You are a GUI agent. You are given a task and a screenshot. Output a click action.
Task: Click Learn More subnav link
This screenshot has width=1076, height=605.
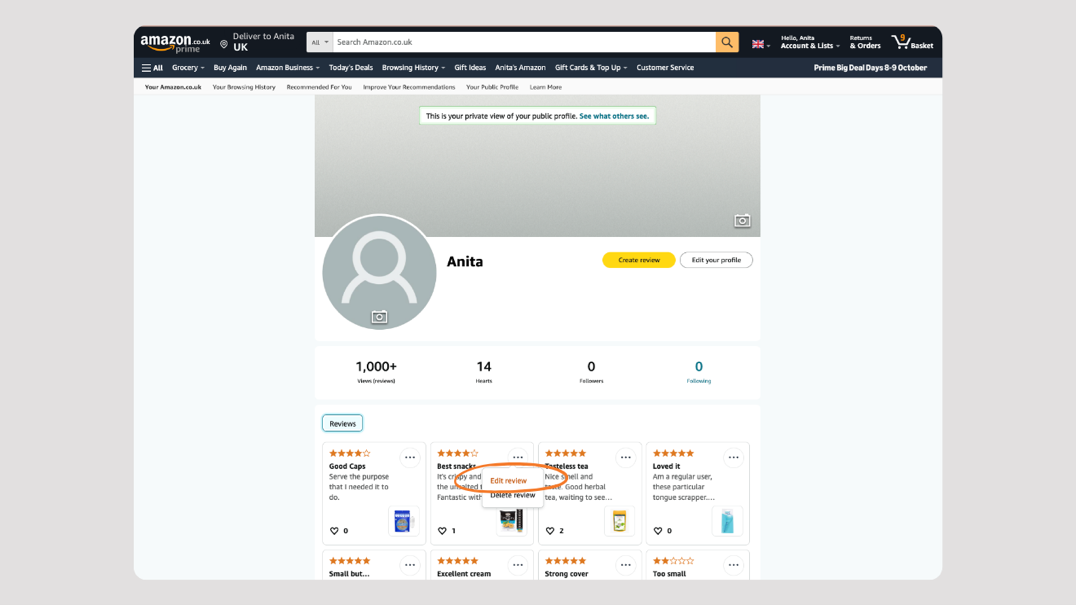(546, 87)
